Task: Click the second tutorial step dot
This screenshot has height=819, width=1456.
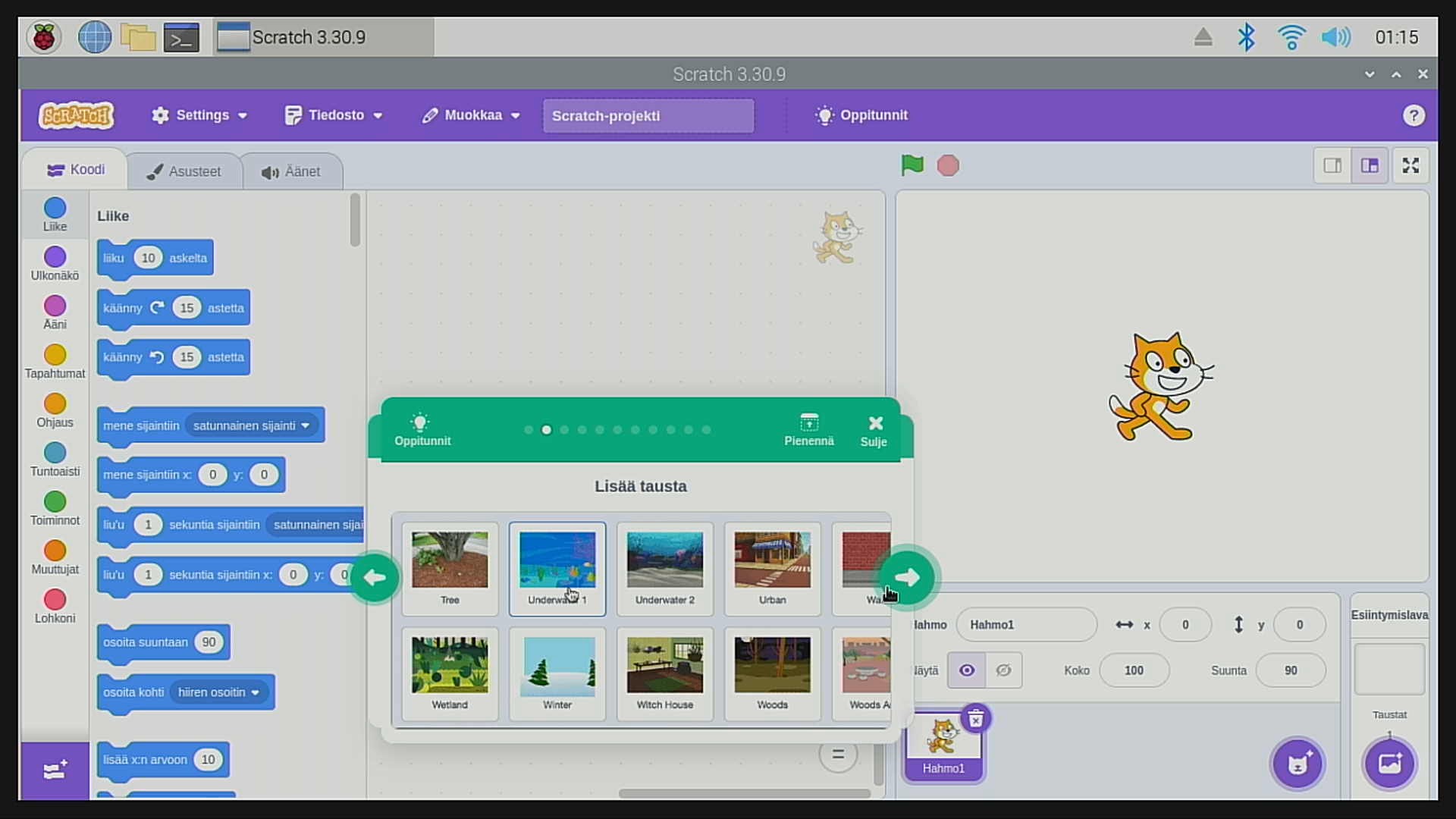Action: tap(546, 430)
